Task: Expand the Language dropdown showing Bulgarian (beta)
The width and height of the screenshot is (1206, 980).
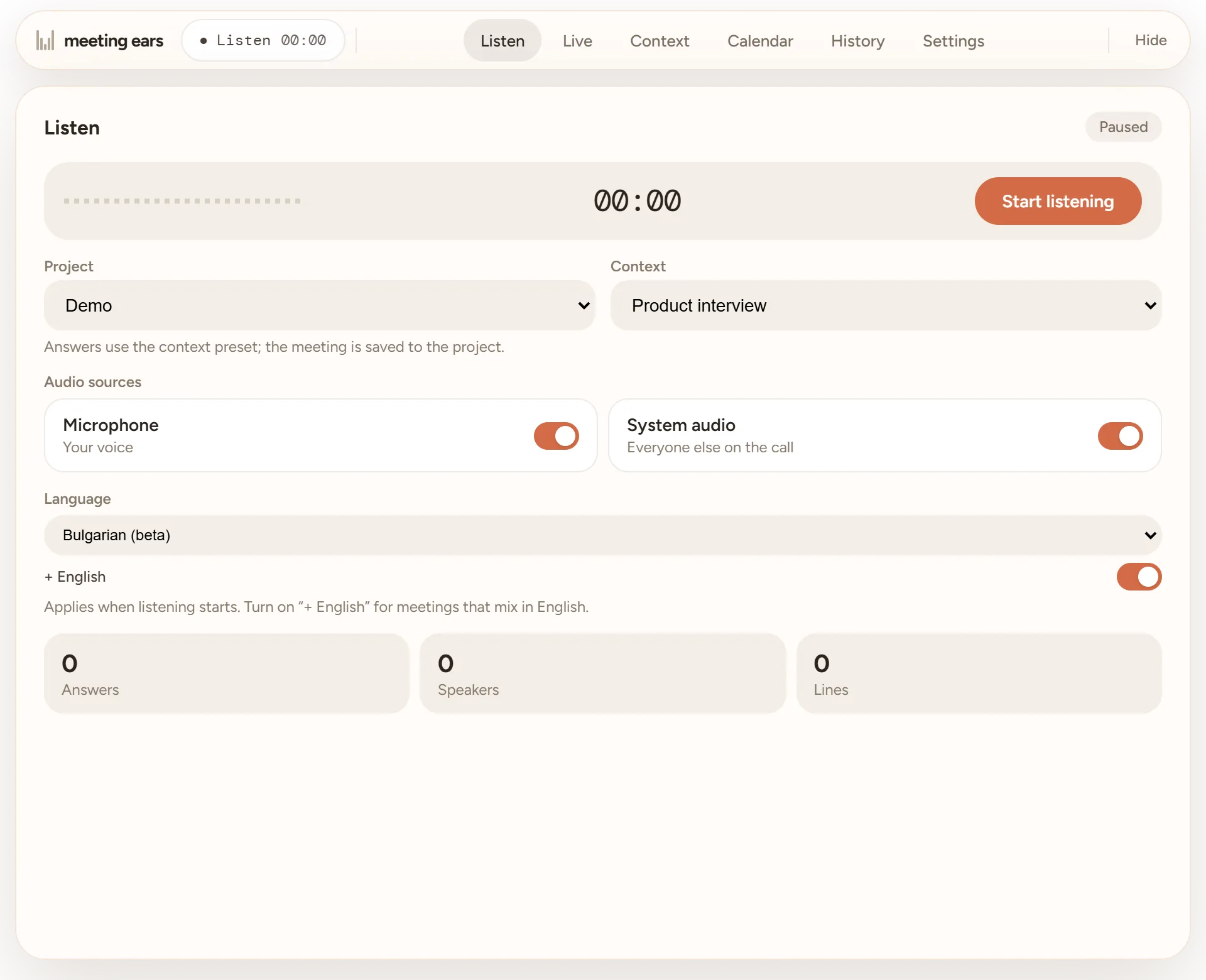Action: [x=602, y=535]
